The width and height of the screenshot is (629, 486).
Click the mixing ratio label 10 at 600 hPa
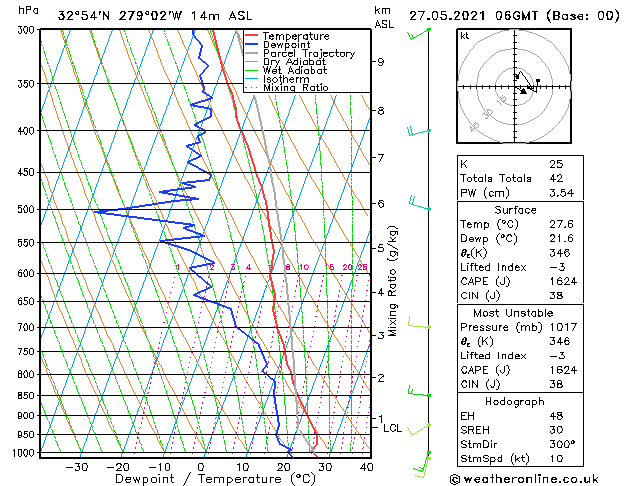(x=304, y=267)
